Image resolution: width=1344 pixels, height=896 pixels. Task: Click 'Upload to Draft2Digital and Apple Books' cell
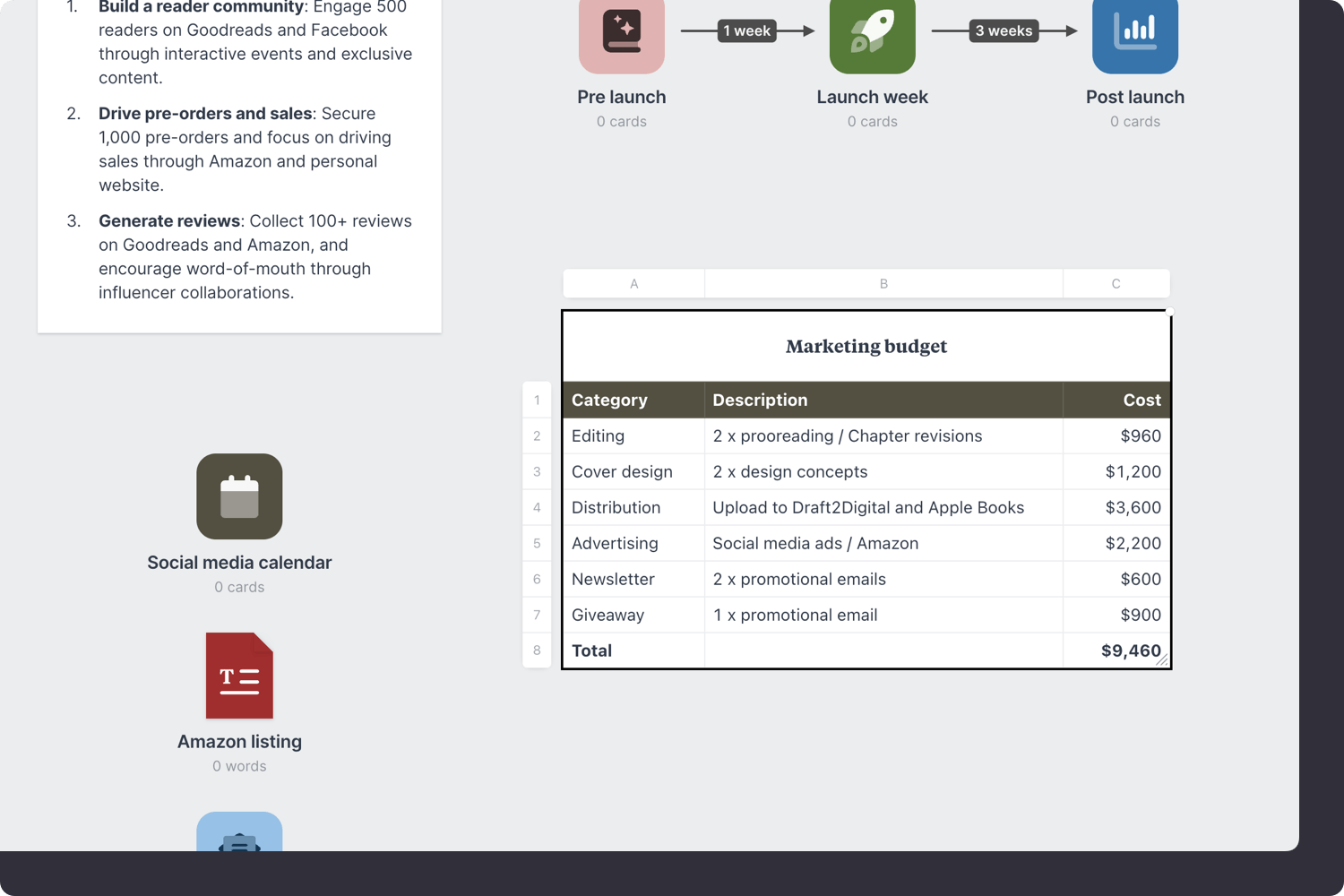883,507
